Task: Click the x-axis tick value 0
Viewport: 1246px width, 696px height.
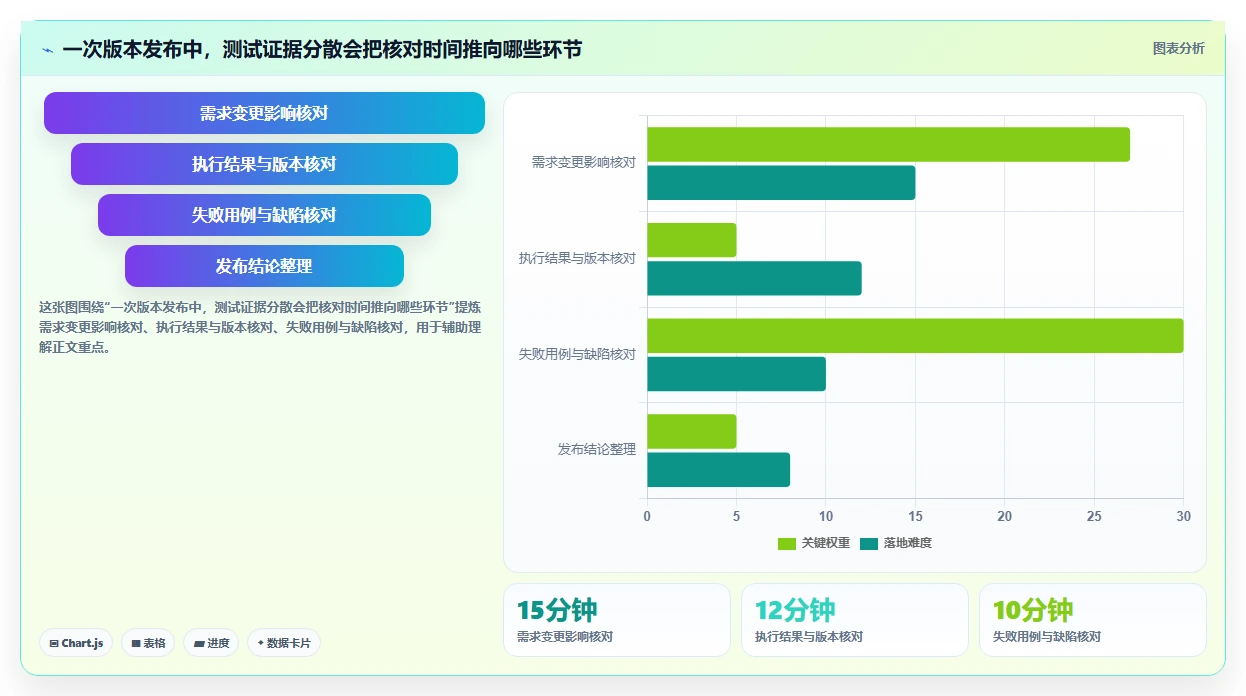Action: point(647,516)
